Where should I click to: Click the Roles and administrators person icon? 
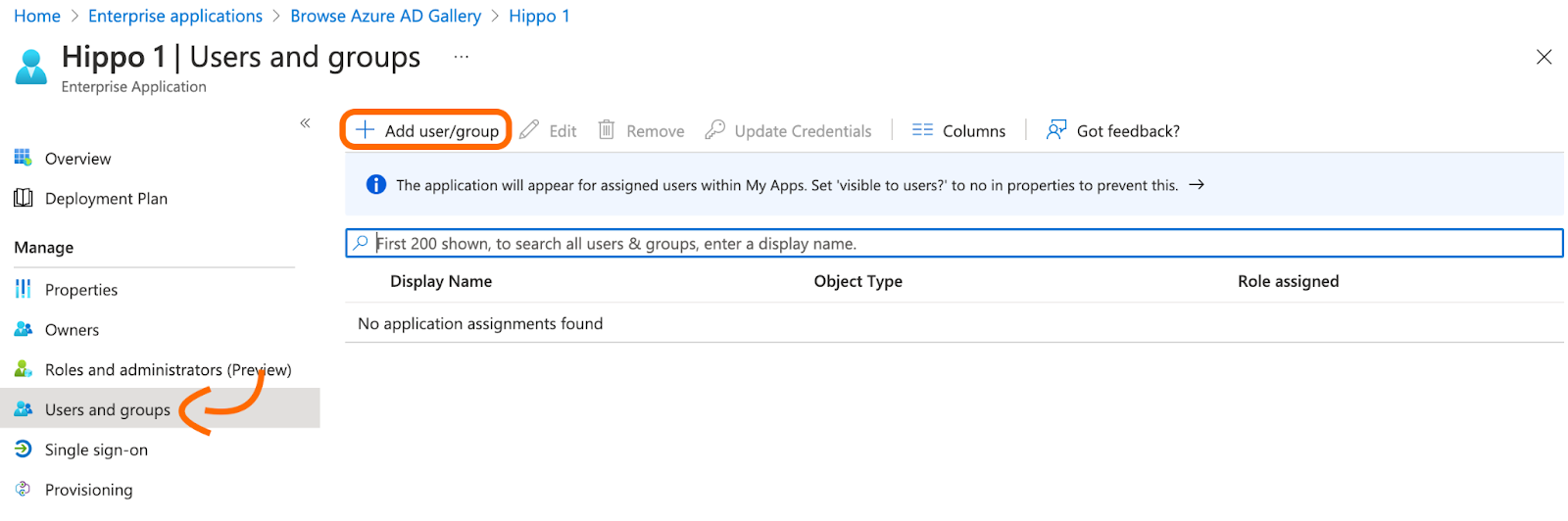24,368
